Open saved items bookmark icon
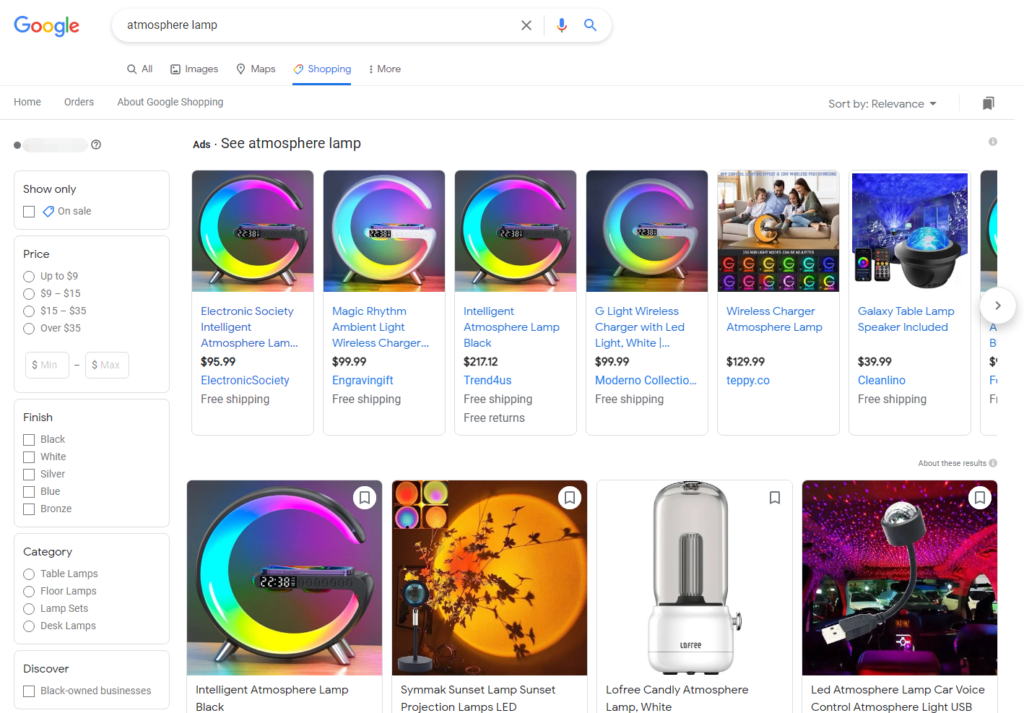 click(x=988, y=103)
